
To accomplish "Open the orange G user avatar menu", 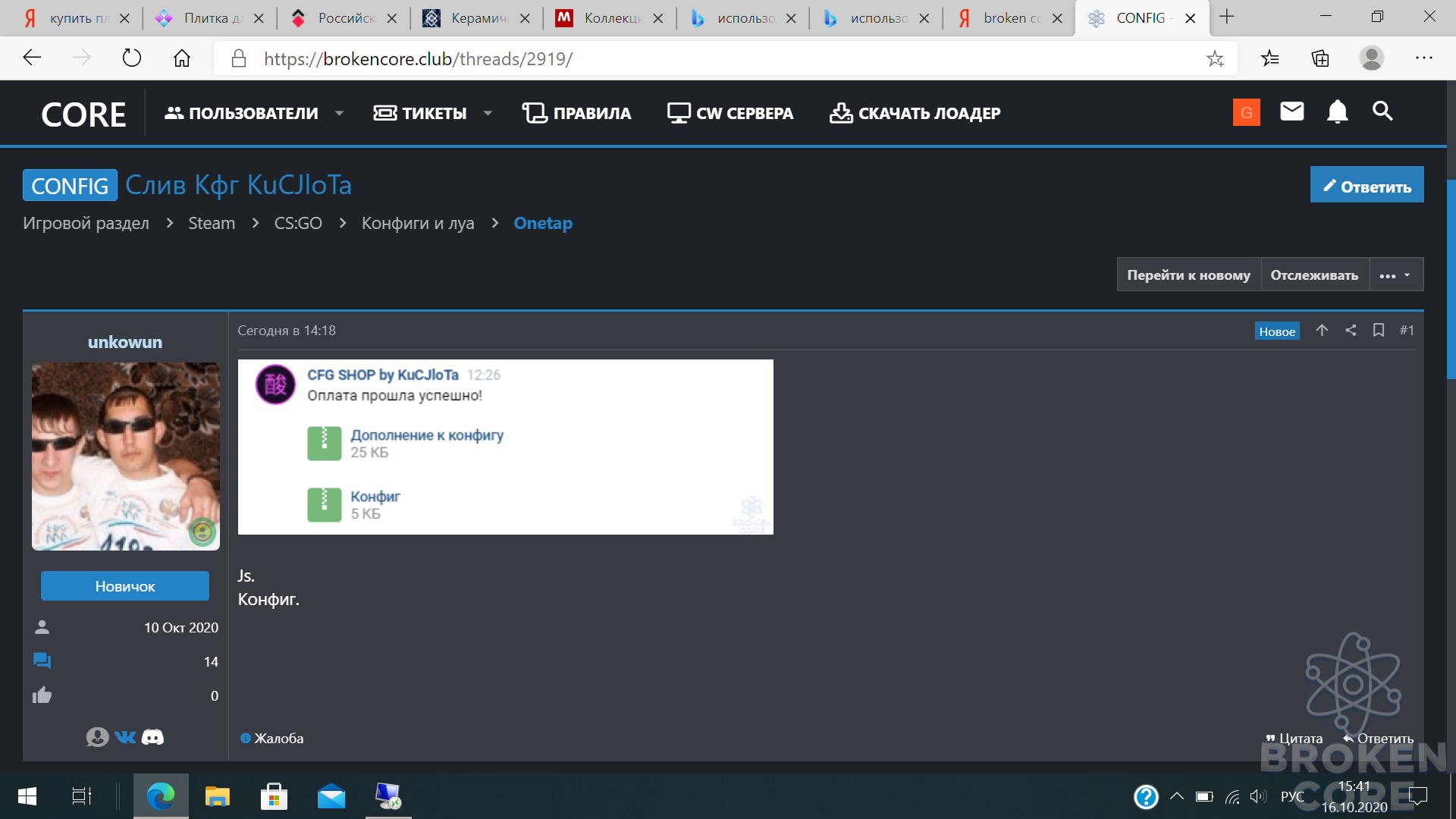I will [1246, 112].
